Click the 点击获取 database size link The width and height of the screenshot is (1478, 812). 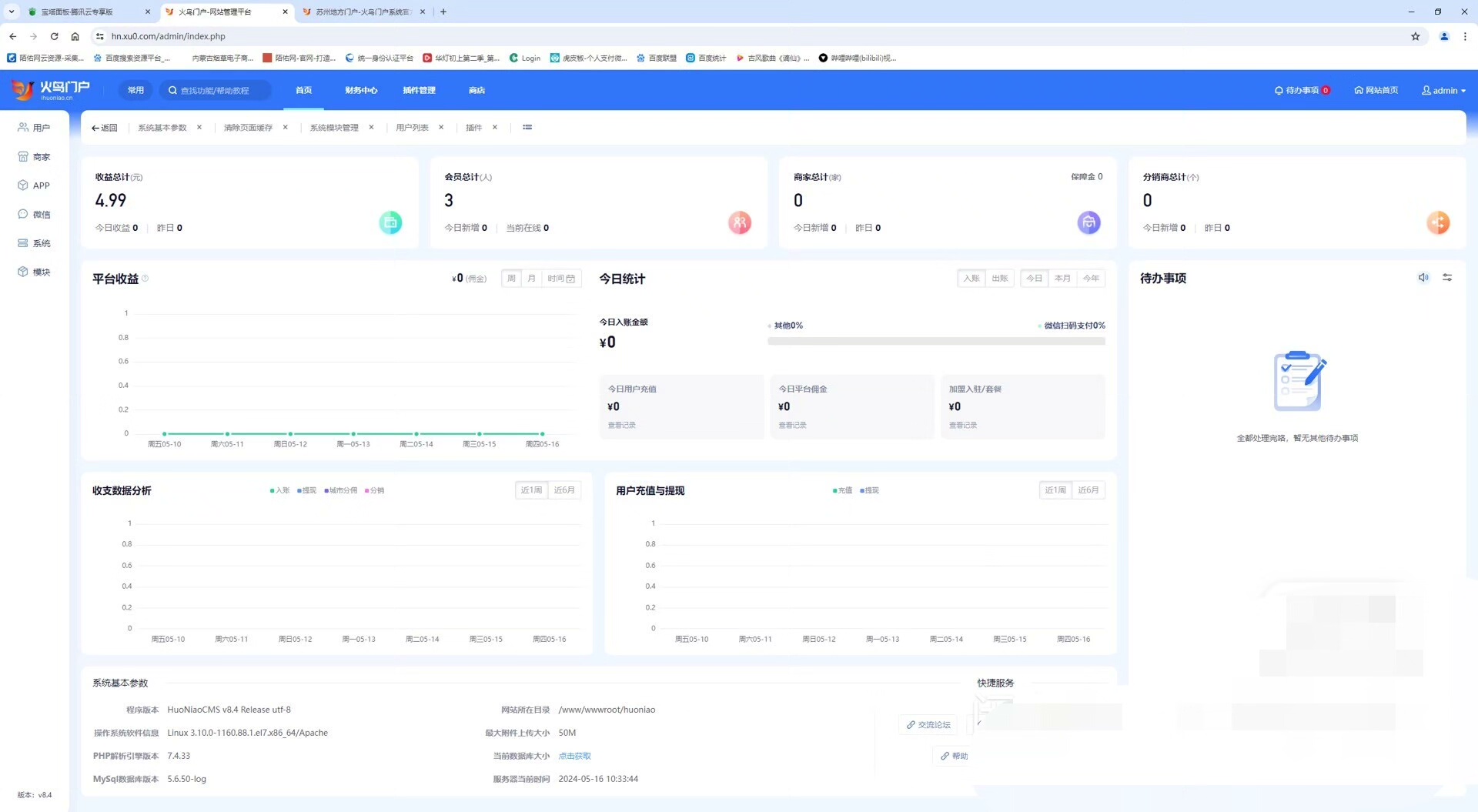(574, 757)
